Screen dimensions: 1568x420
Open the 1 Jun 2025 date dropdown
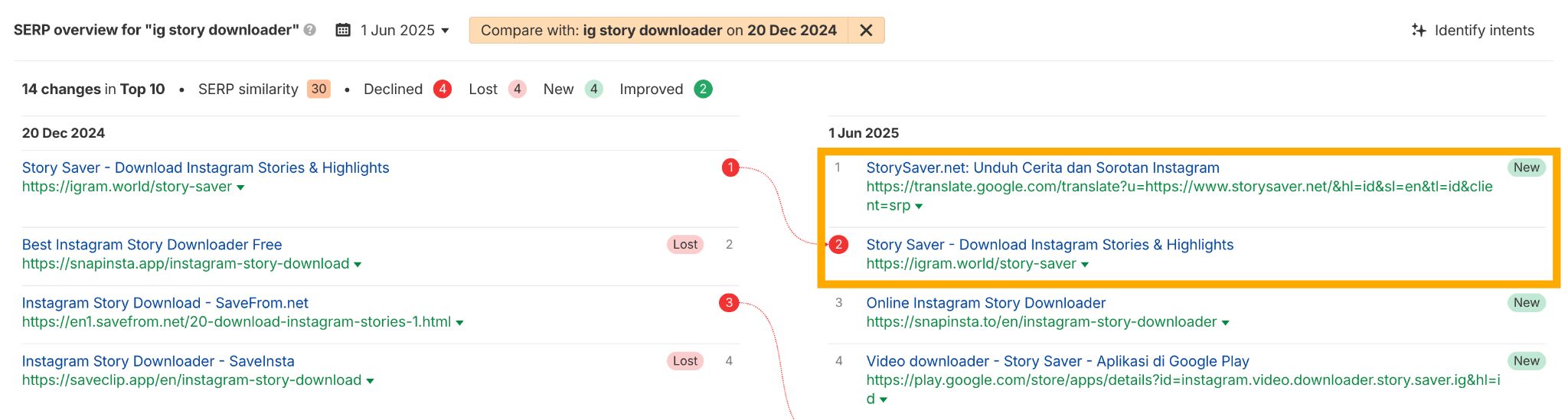coord(404,30)
